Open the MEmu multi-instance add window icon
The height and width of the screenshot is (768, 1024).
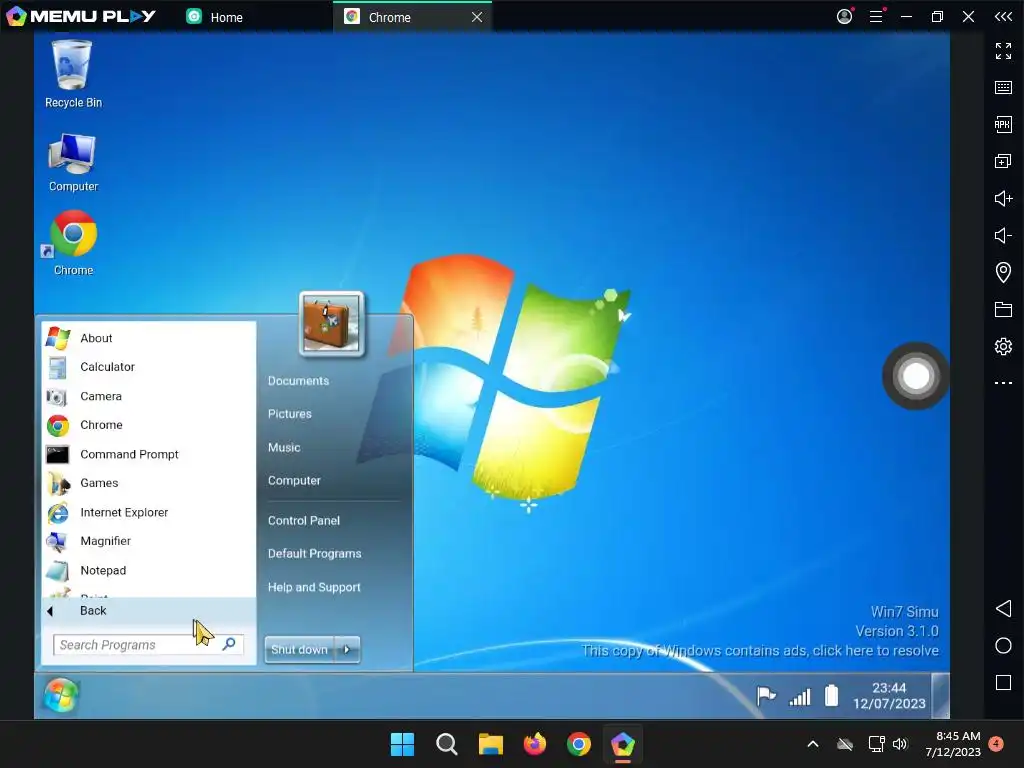coord(1003,161)
